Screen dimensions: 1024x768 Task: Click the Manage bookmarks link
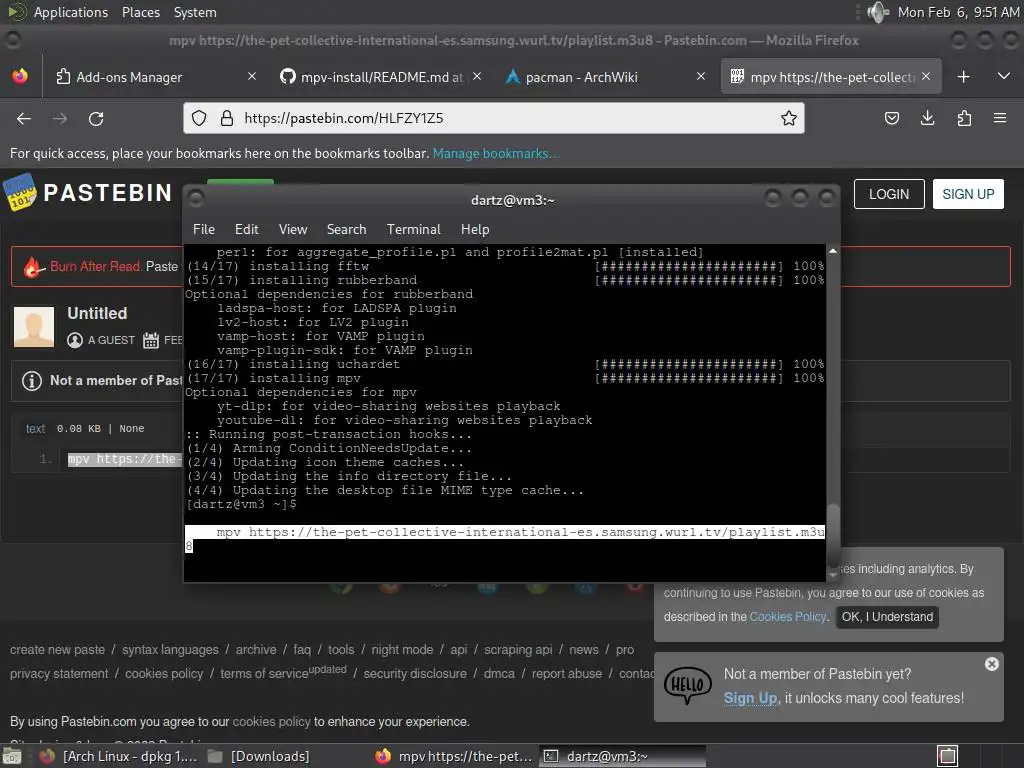(496, 153)
